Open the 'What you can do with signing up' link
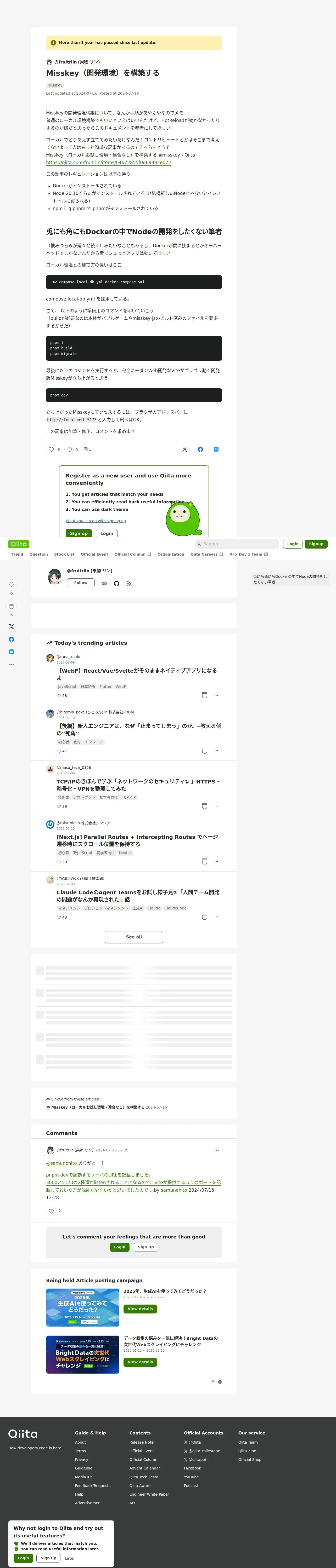The image size is (336, 1568). (96, 521)
